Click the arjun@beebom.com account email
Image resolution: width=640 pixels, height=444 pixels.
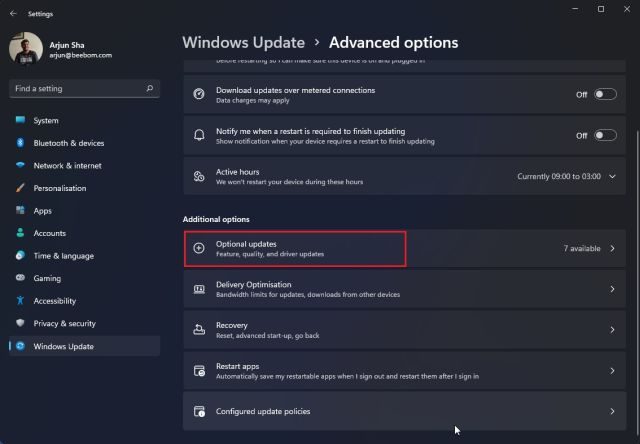click(80, 55)
